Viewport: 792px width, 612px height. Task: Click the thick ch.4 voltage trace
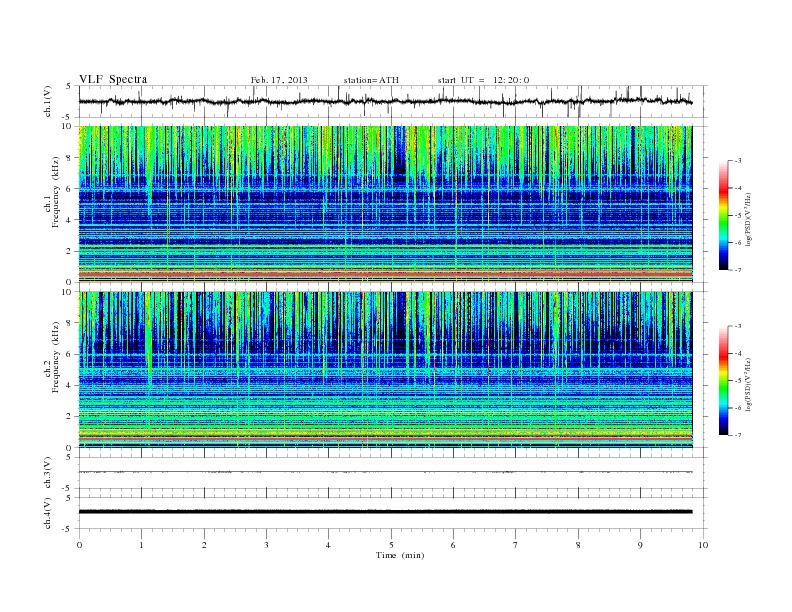385,512
